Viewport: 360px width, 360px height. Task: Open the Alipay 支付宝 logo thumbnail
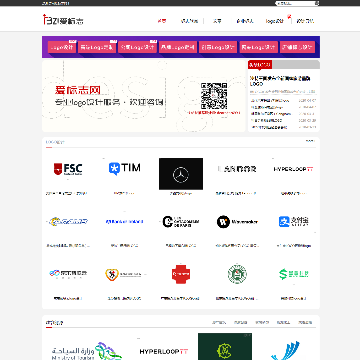point(293,221)
